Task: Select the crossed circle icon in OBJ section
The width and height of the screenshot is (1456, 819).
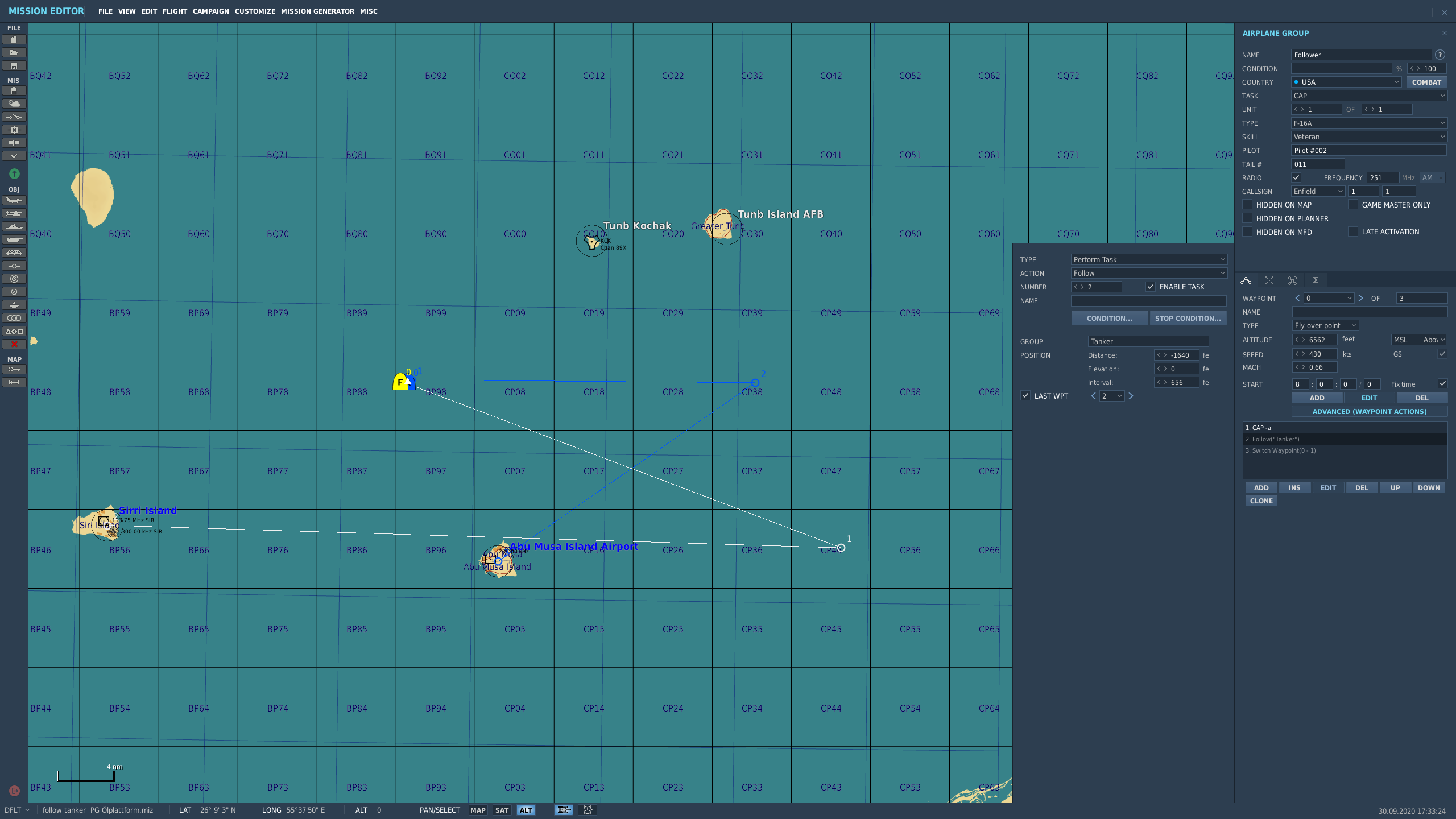Action: tap(14, 292)
